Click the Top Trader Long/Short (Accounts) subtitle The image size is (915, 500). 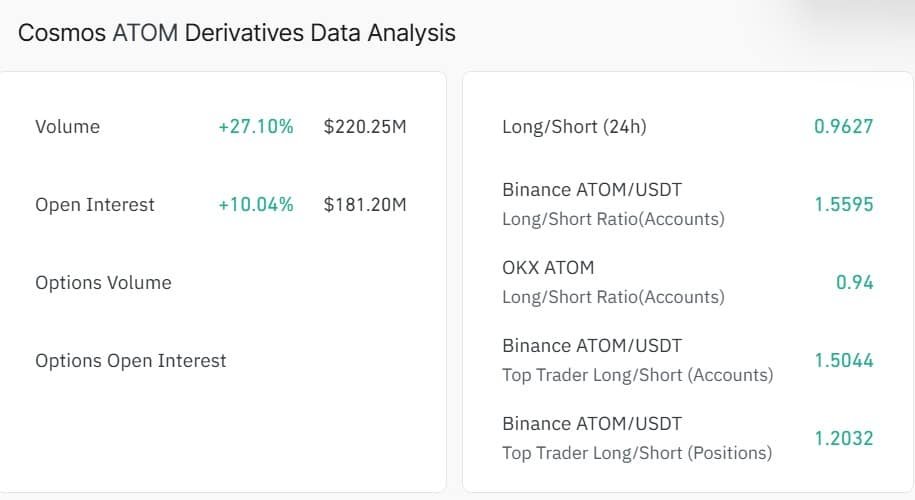click(x=637, y=375)
